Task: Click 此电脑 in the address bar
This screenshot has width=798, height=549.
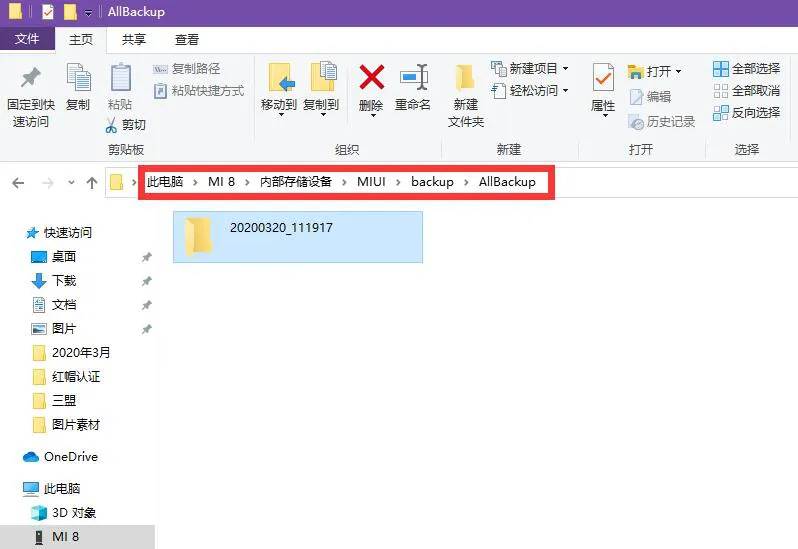Action: pyautogui.click(x=165, y=182)
